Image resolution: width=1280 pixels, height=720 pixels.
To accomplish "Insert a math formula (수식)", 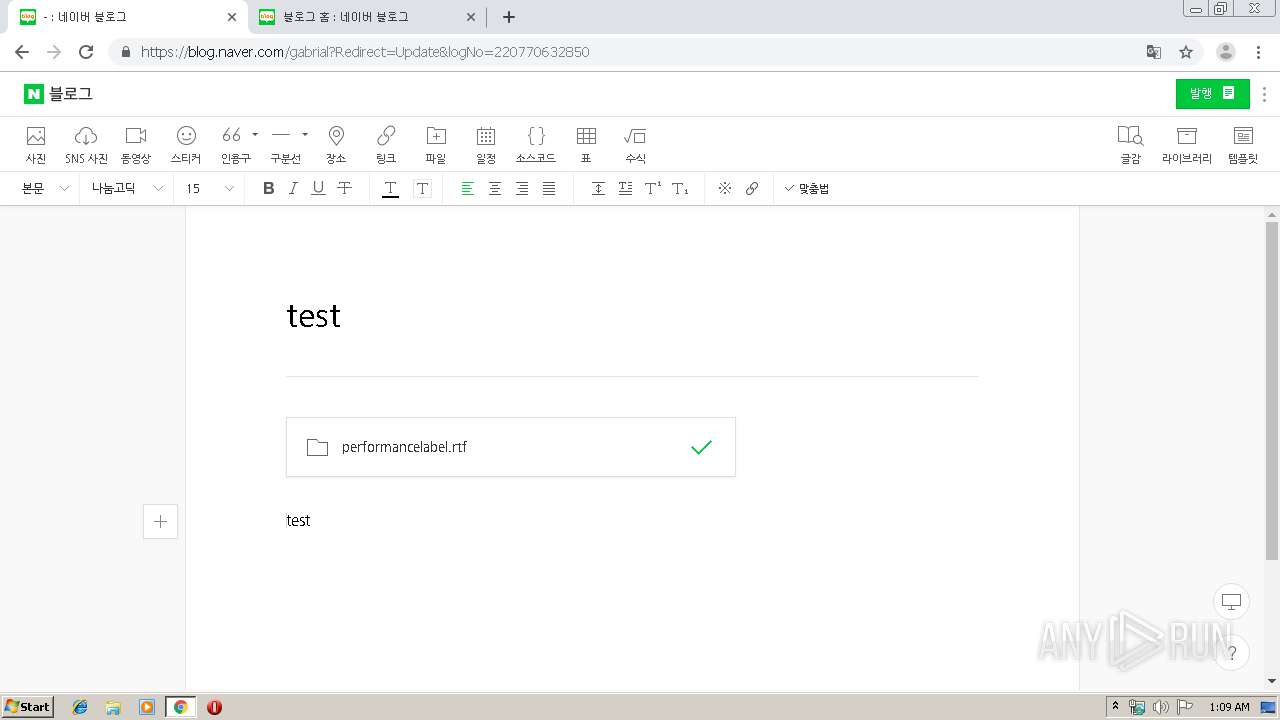I will (635, 144).
